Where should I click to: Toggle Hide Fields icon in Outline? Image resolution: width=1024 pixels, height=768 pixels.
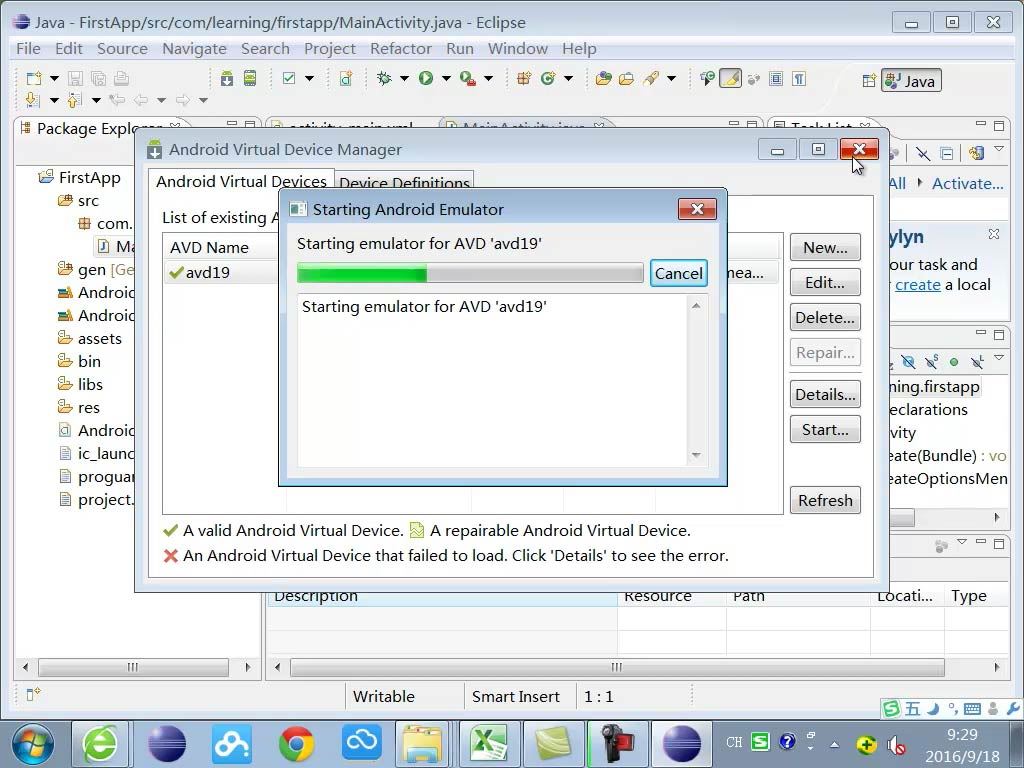pos(908,361)
